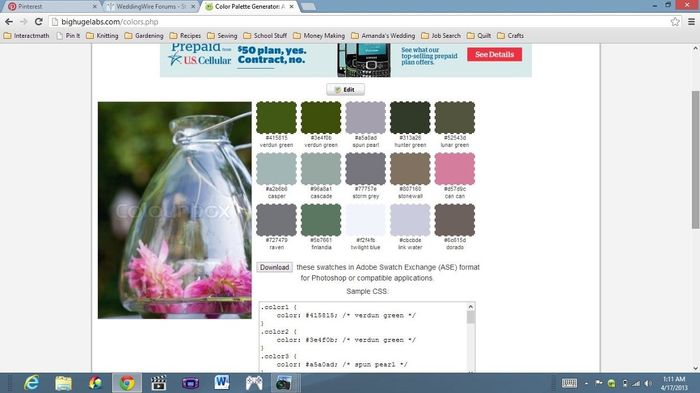Click the glass jar flower photo
The width and height of the screenshot is (700, 393).
175,210
